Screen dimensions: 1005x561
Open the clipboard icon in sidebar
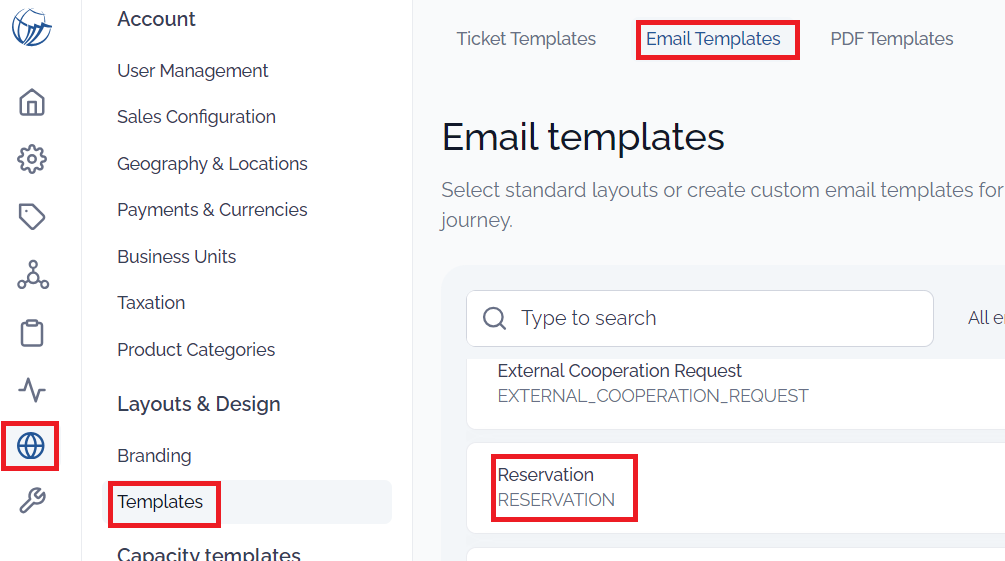(x=31, y=333)
